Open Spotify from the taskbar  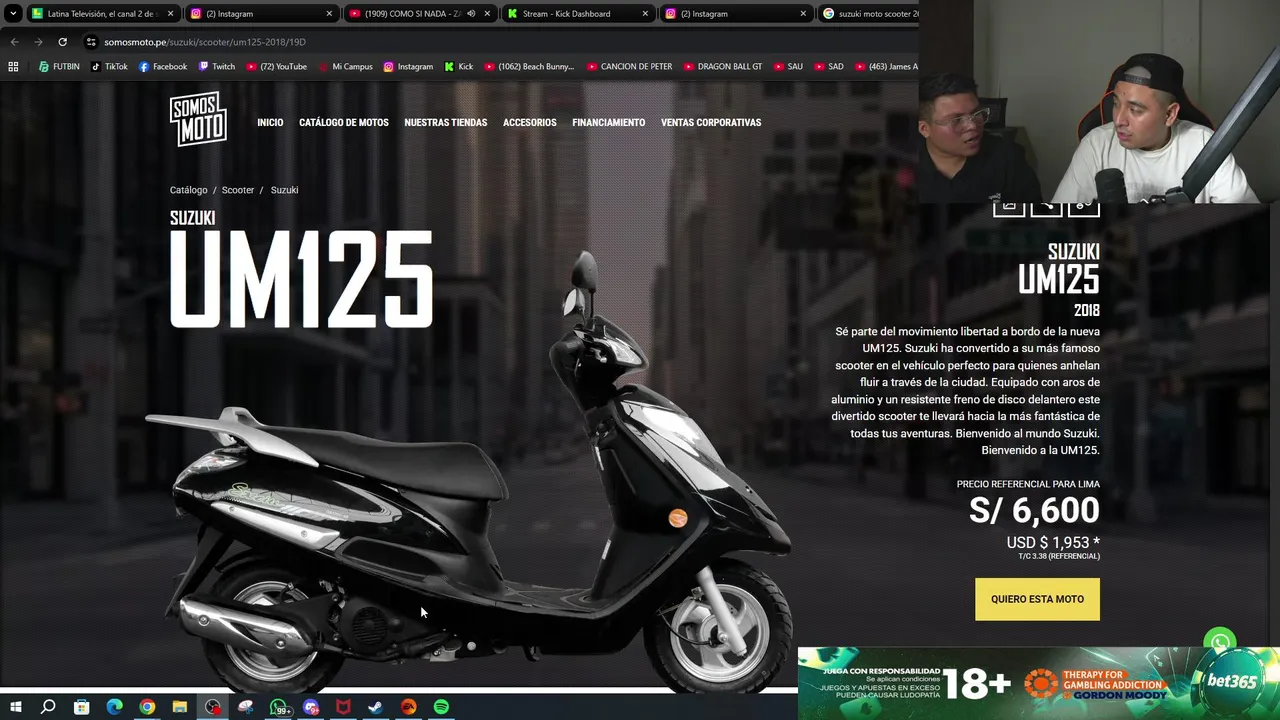[x=441, y=707]
